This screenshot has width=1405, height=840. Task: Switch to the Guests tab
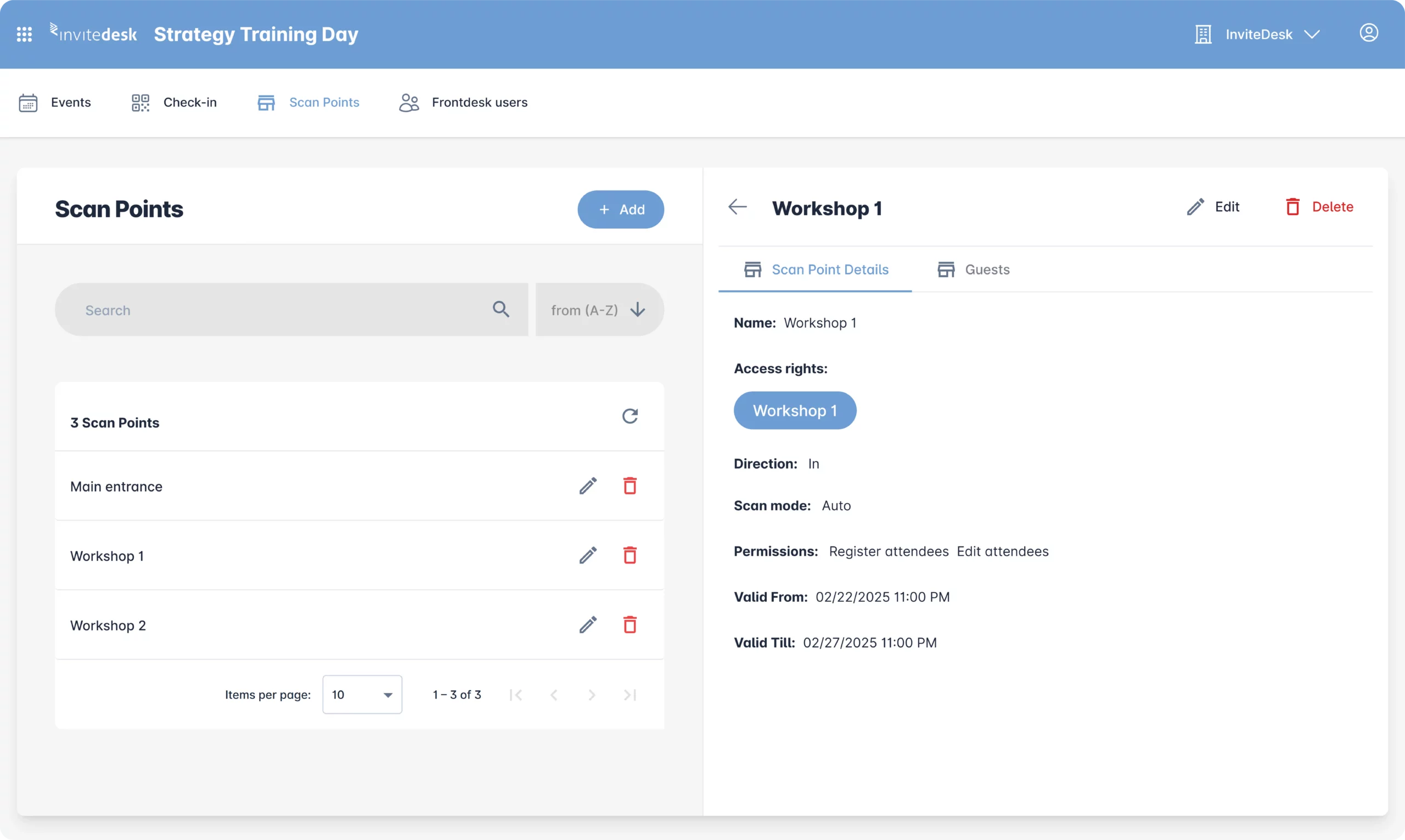pyautogui.click(x=973, y=270)
